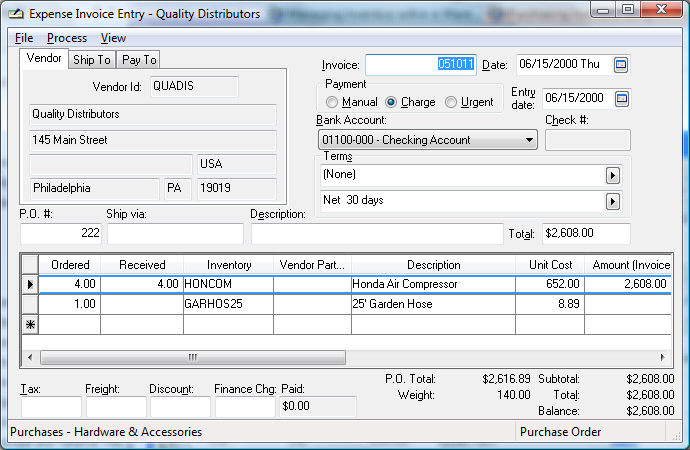Click the Unit Cost column header
This screenshot has height=450, width=690.
(550, 265)
